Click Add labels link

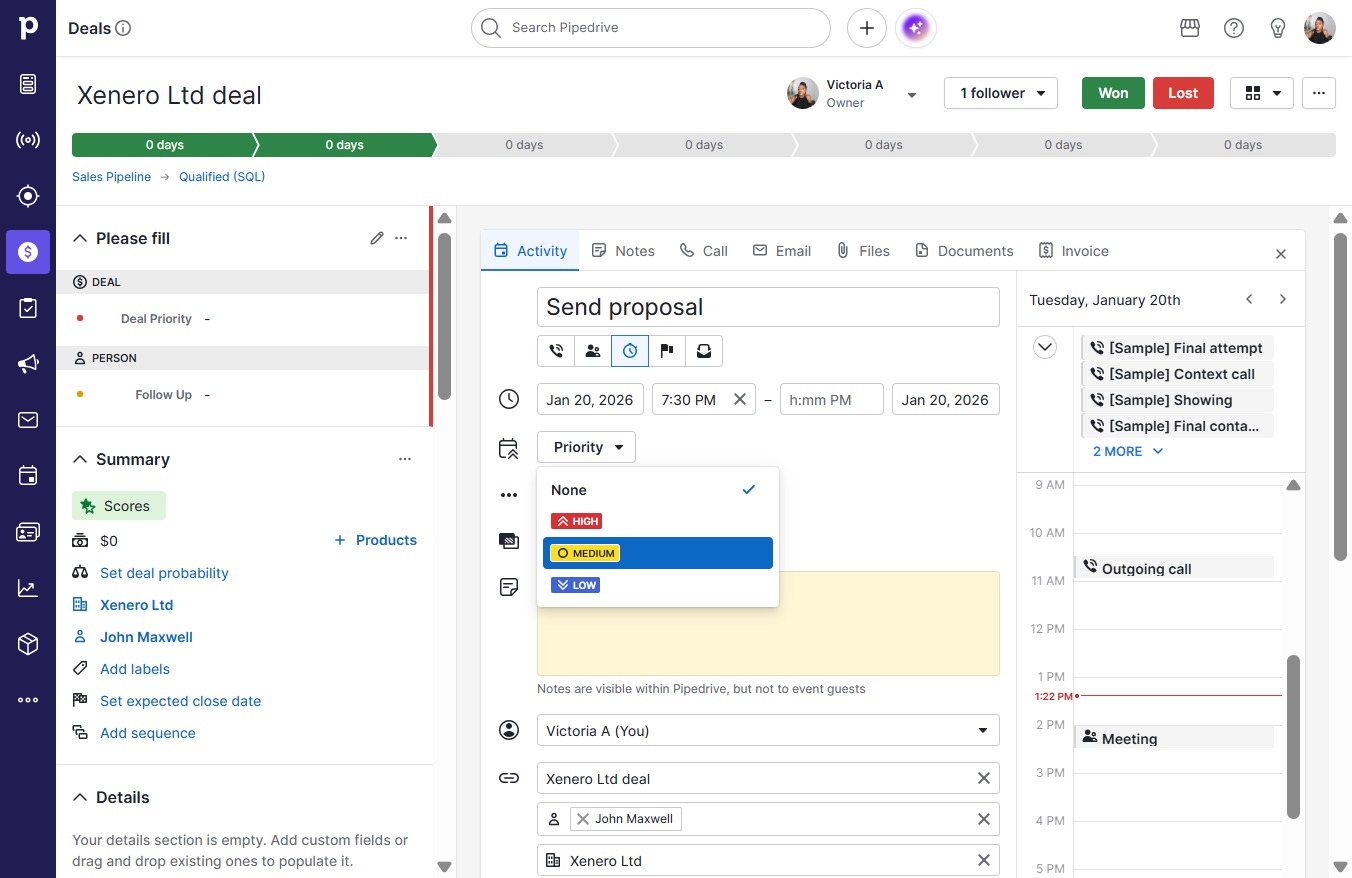point(135,669)
